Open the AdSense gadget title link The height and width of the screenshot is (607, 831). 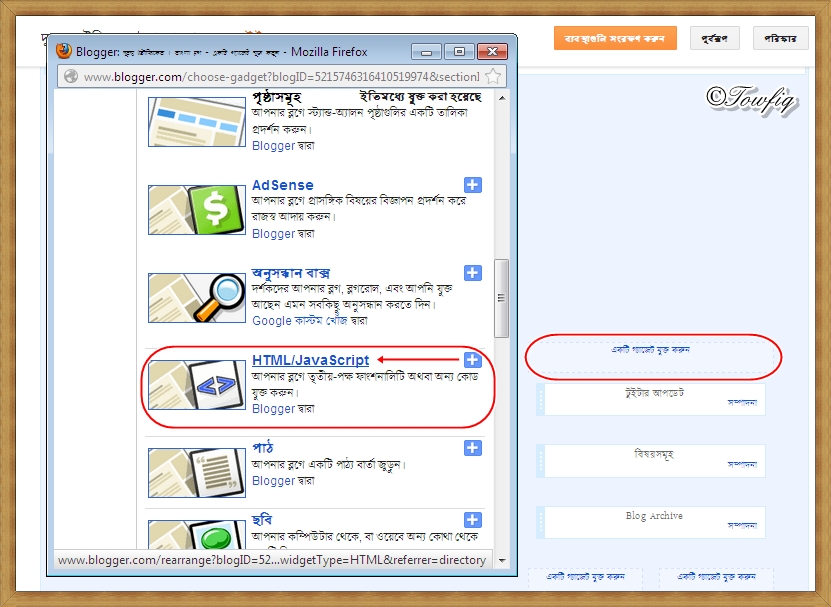click(x=282, y=185)
